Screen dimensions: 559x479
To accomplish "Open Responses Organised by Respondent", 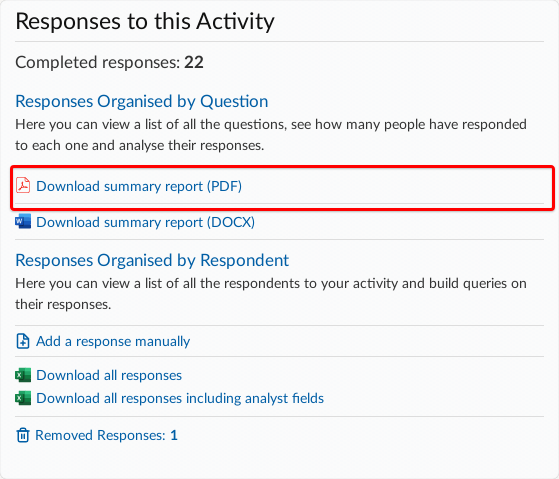I will click(x=152, y=260).
